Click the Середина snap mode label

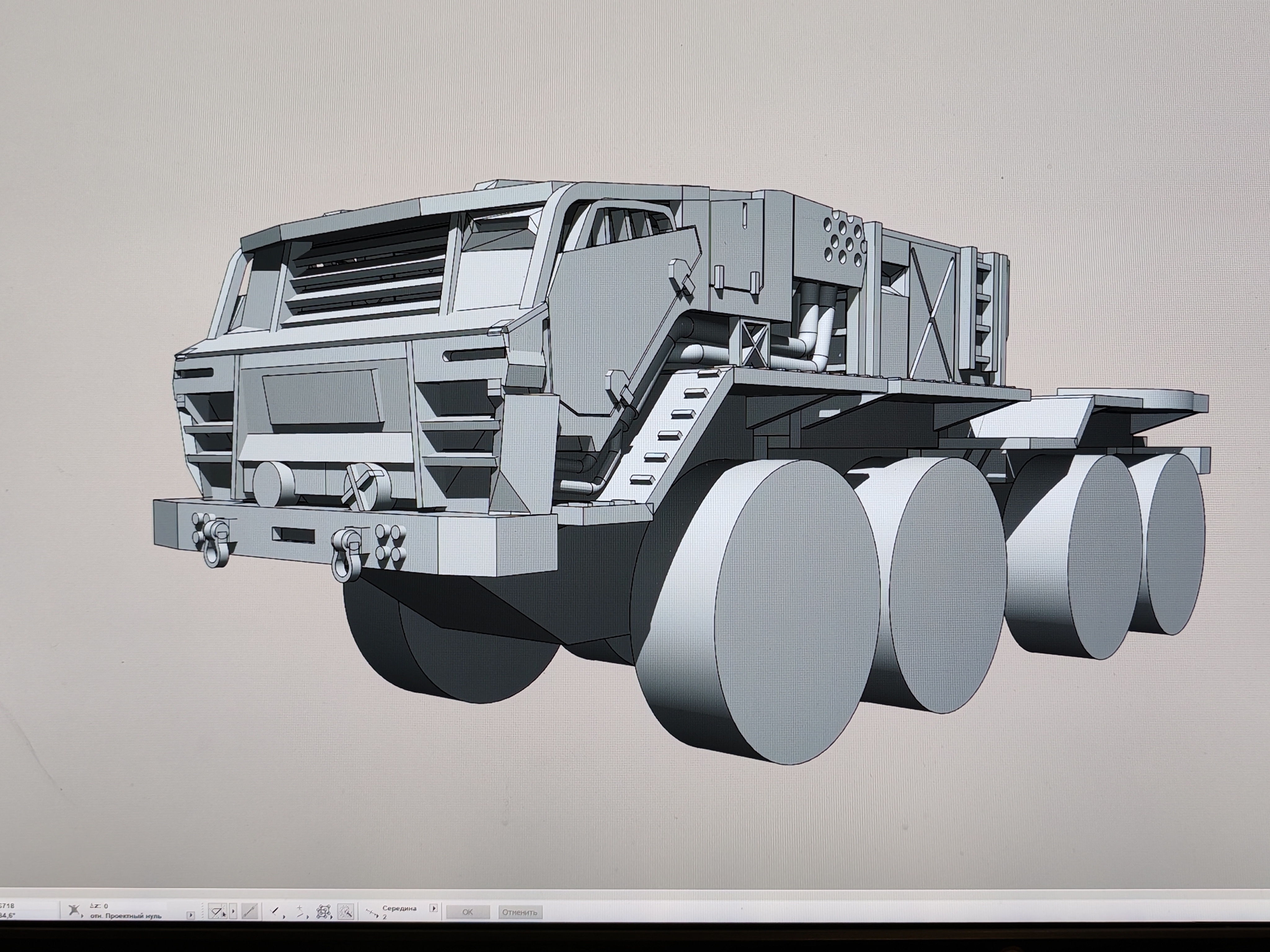point(400,908)
